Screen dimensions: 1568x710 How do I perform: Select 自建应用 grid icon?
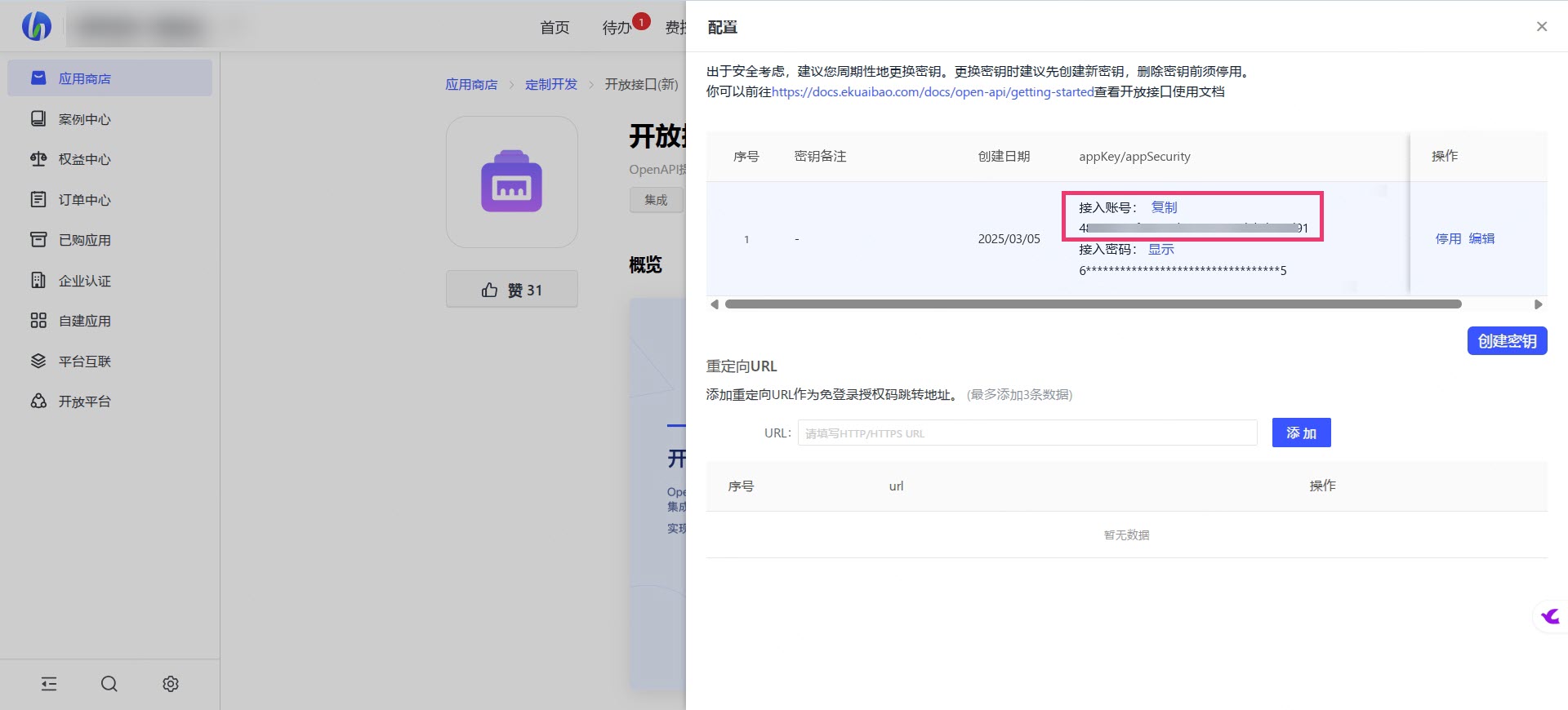tap(38, 321)
